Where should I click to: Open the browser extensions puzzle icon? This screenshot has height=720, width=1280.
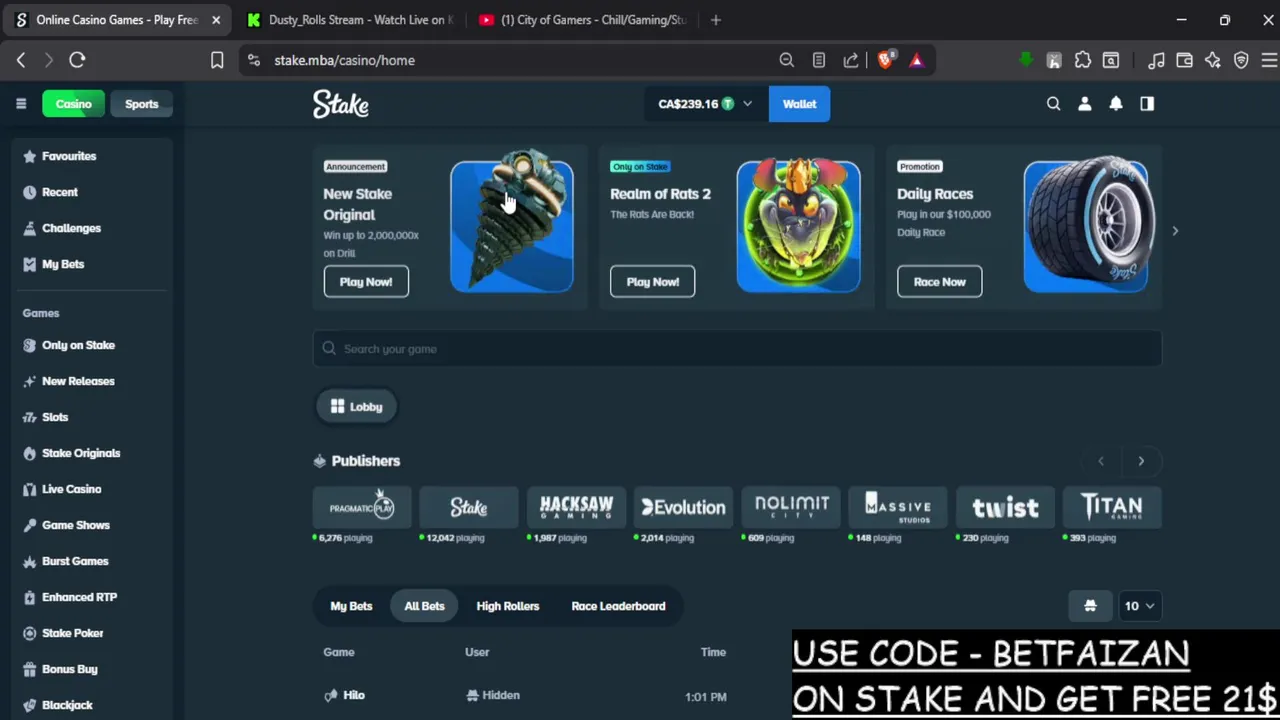coord(1083,60)
